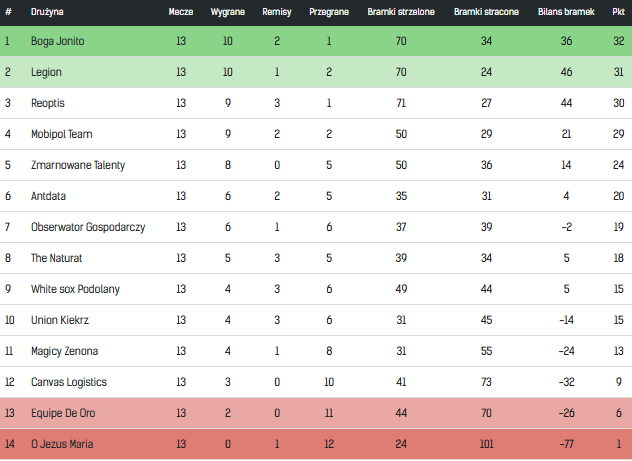Select the Antdata team row
This screenshot has height=461, width=632.
(316, 196)
